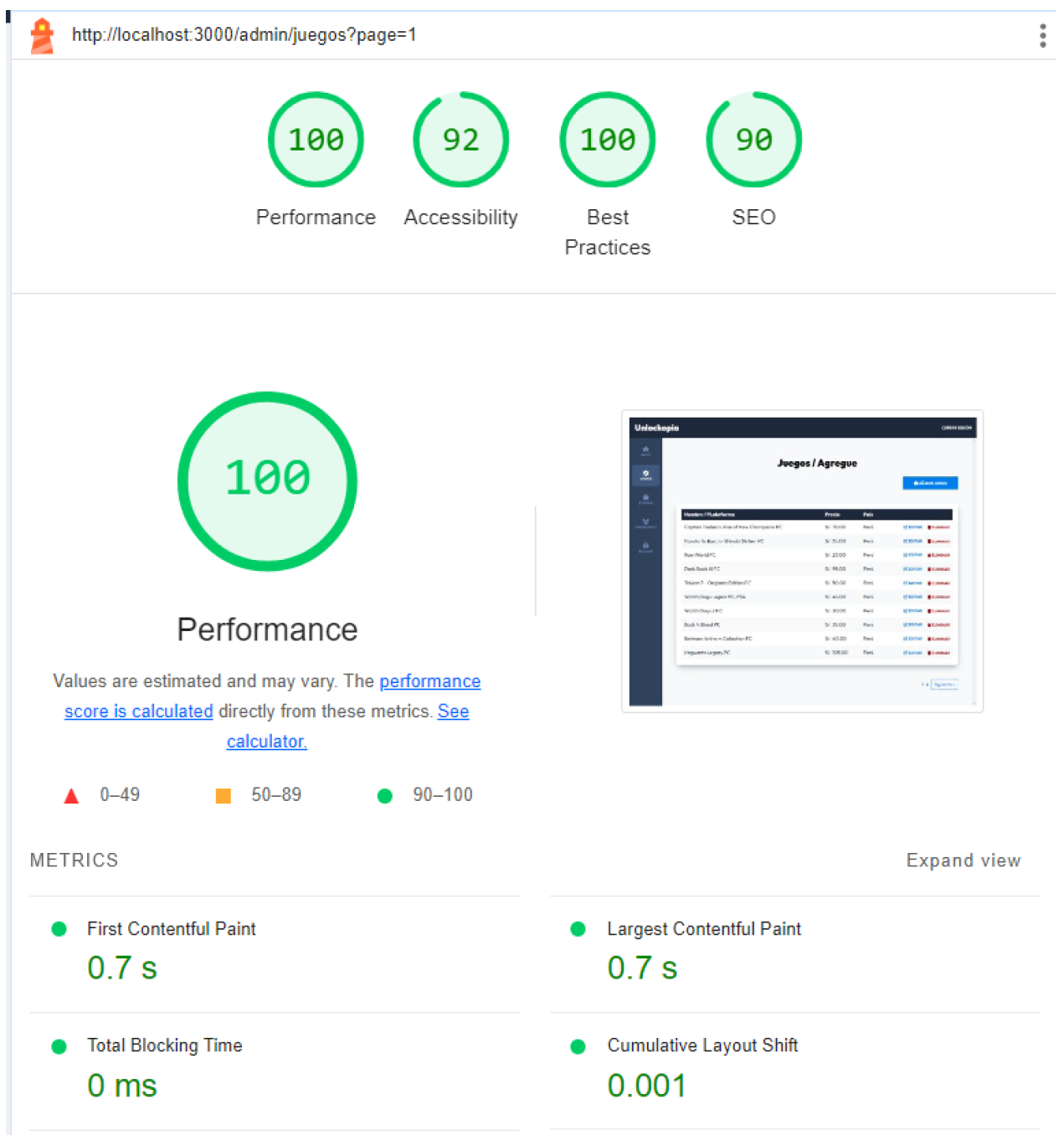
Task: Click the localhost URL in the report header
Action: coord(244,35)
